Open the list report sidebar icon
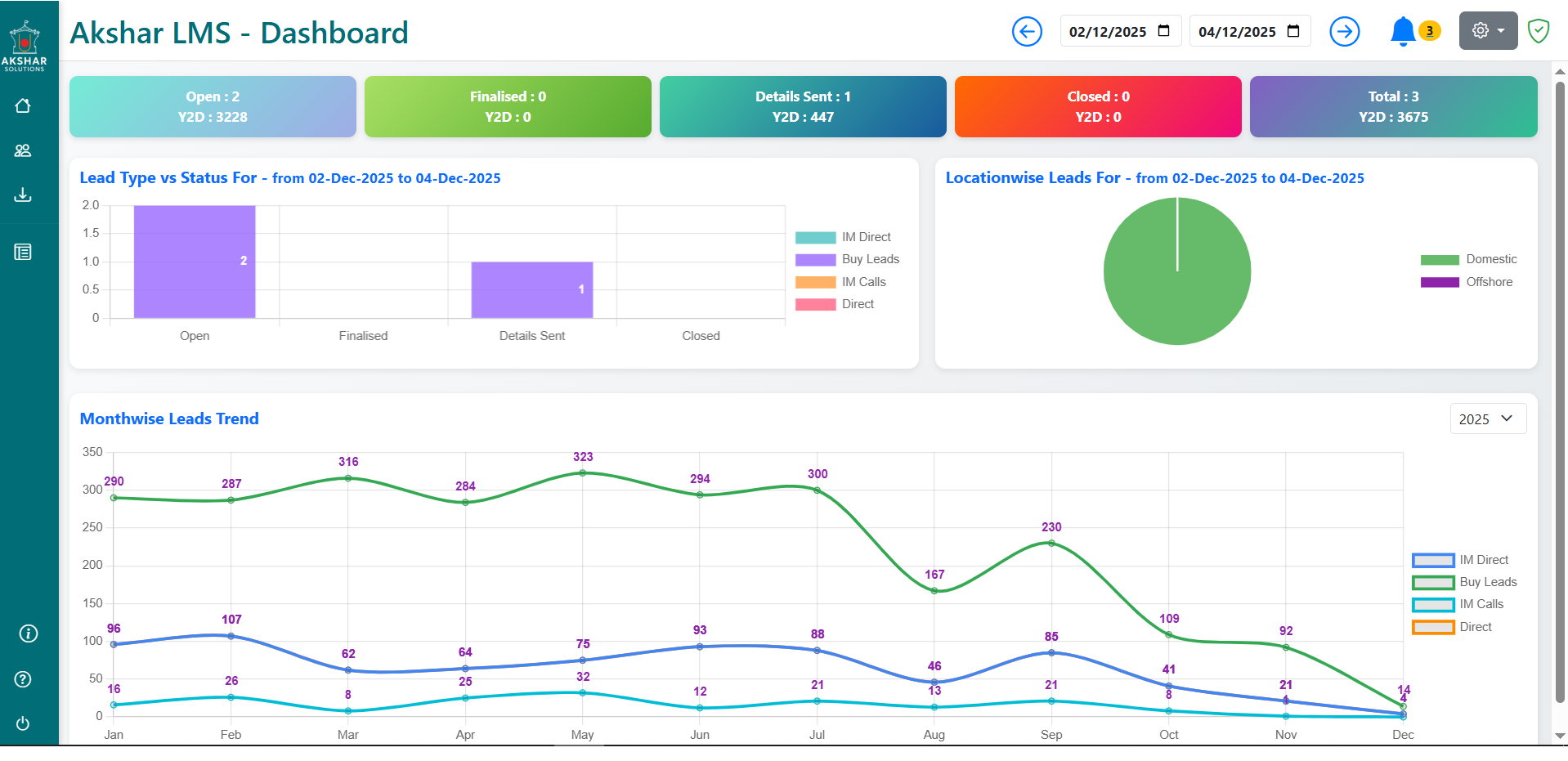This screenshot has width=1568, height=761. point(23,252)
